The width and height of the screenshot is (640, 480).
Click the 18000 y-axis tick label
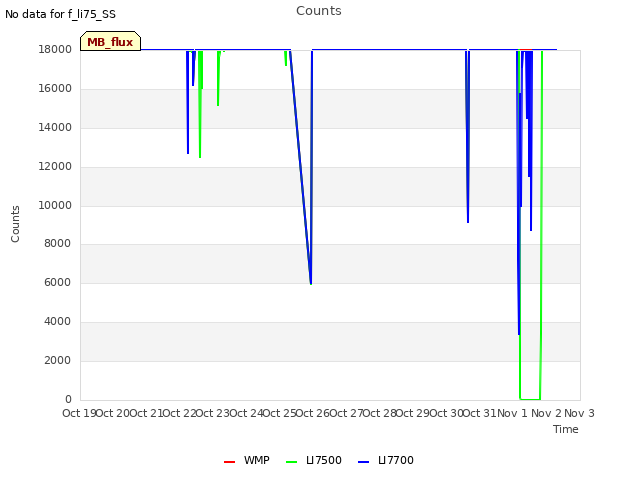pos(55,49)
